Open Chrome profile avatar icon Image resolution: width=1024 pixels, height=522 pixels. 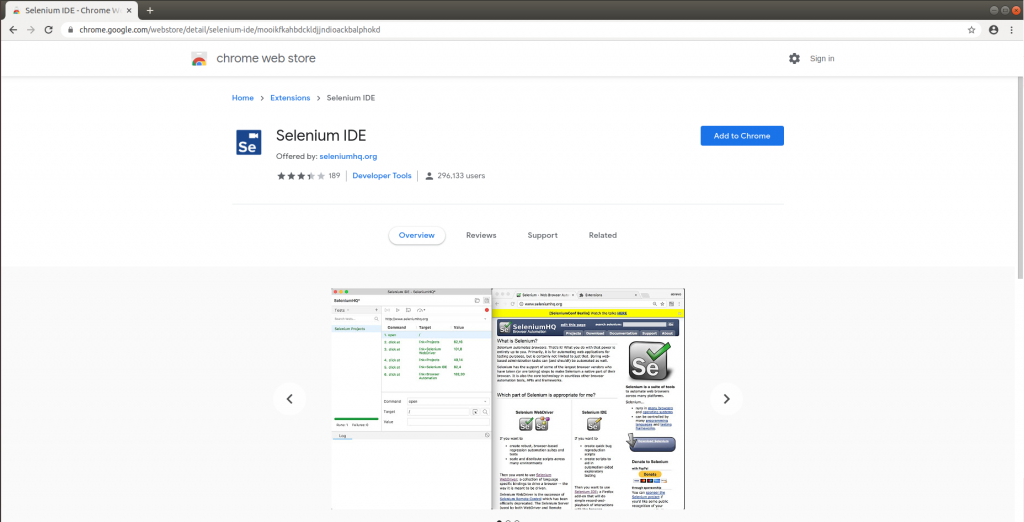coord(993,30)
